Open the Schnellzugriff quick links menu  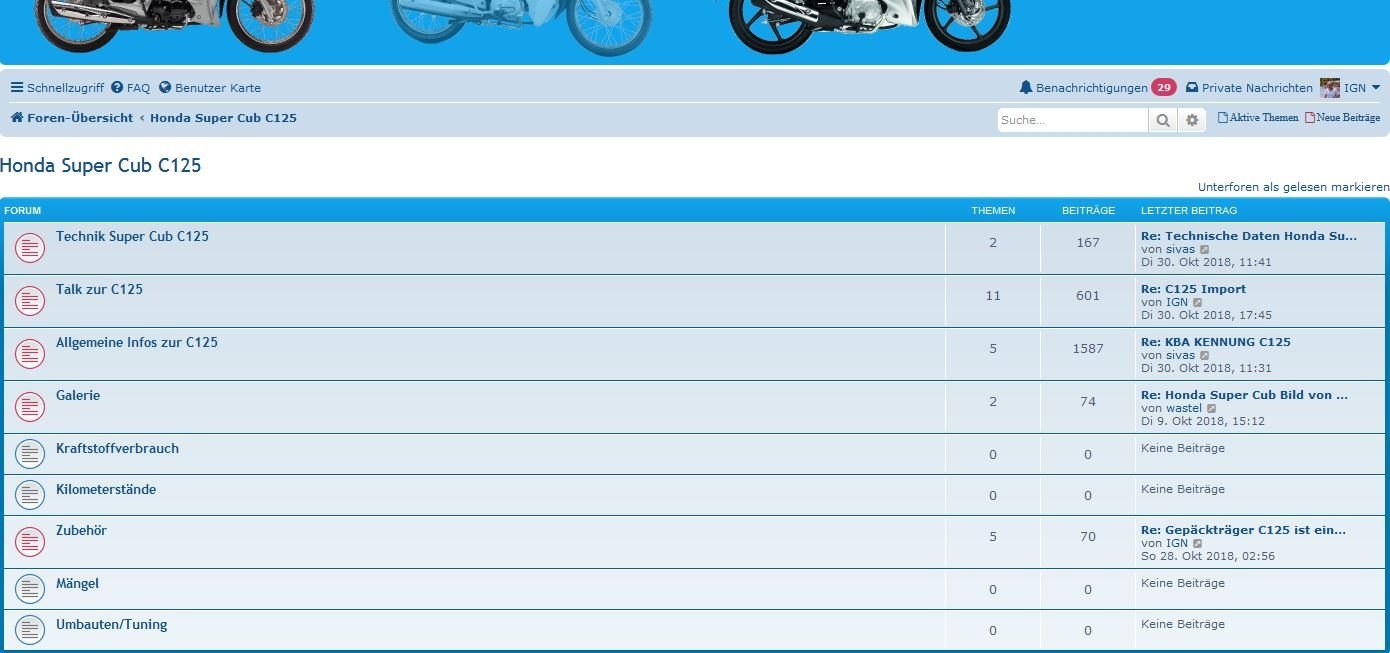[x=57, y=88]
